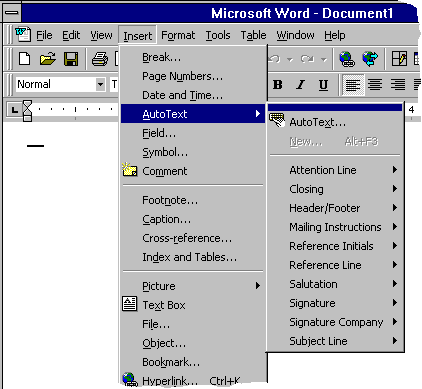The image size is (422, 389).
Task: Expand Mailing Instructions AutoText category
Action: (336, 227)
